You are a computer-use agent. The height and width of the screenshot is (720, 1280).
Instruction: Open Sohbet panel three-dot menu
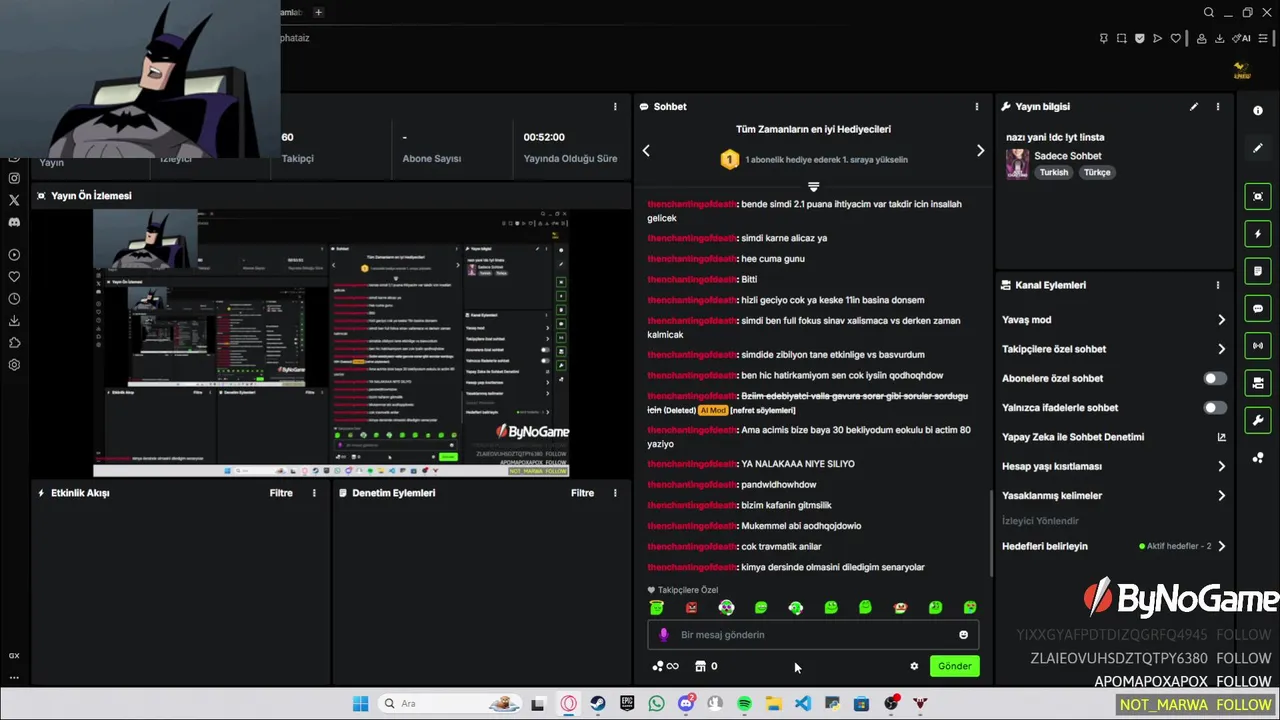click(977, 107)
